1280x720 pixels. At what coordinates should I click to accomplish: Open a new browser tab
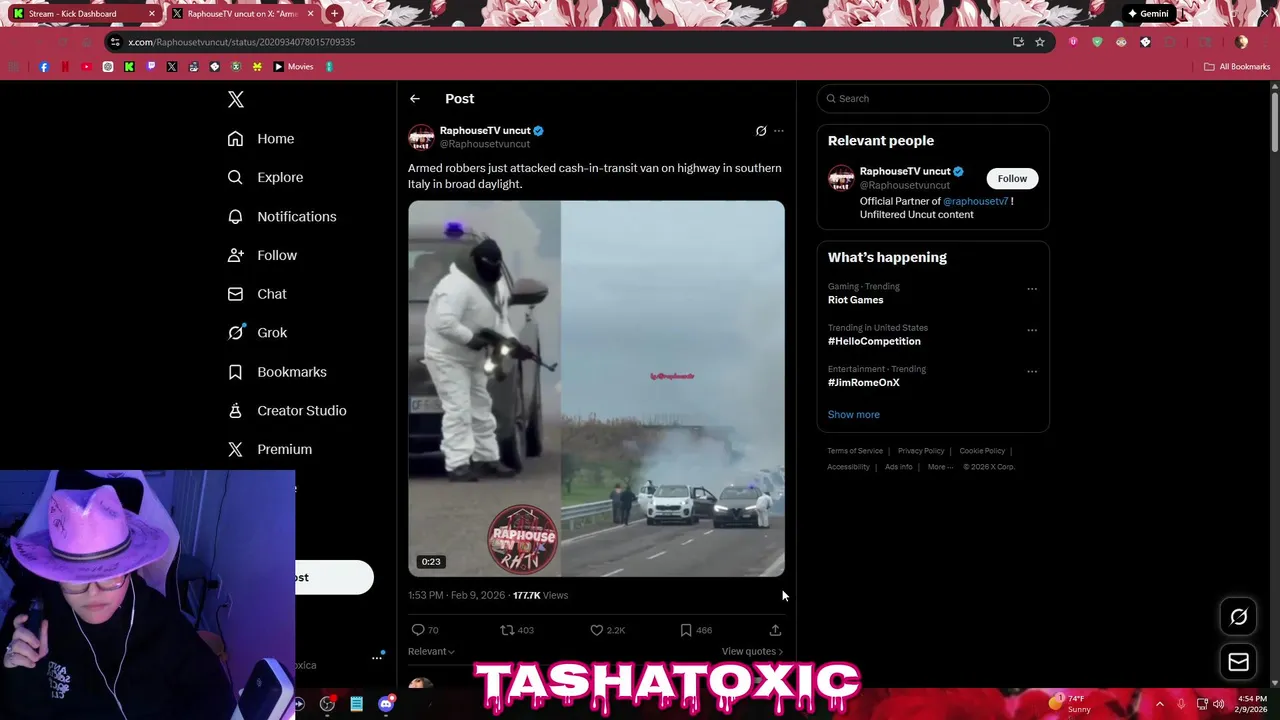tap(334, 14)
